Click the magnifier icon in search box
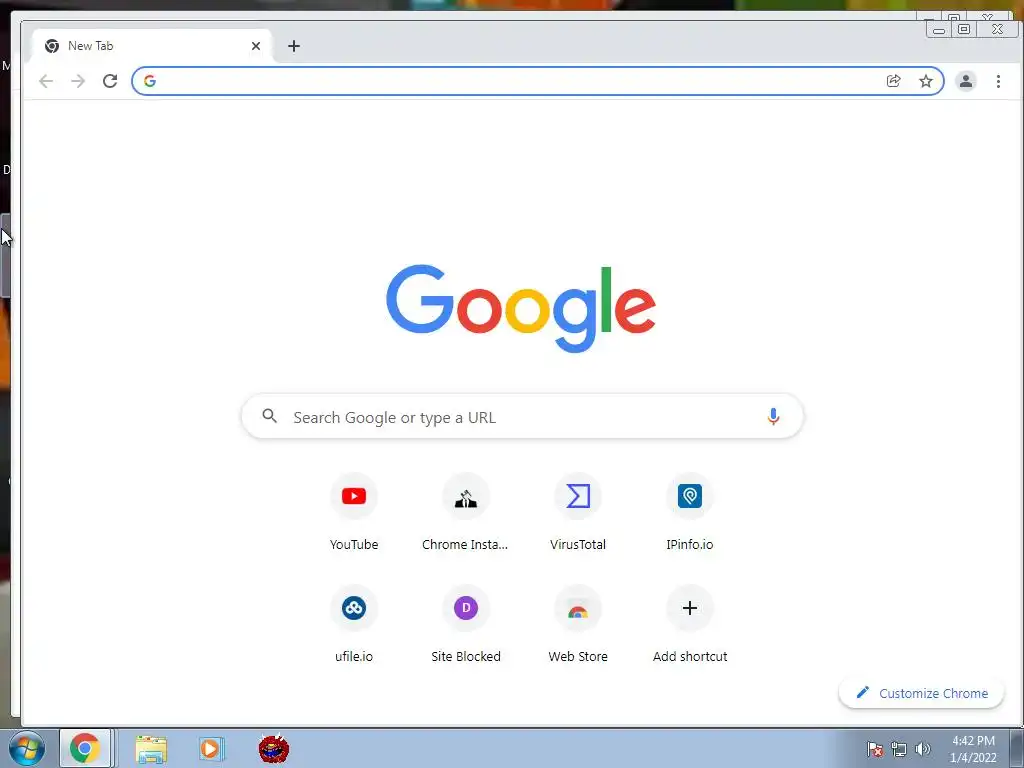 point(269,416)
